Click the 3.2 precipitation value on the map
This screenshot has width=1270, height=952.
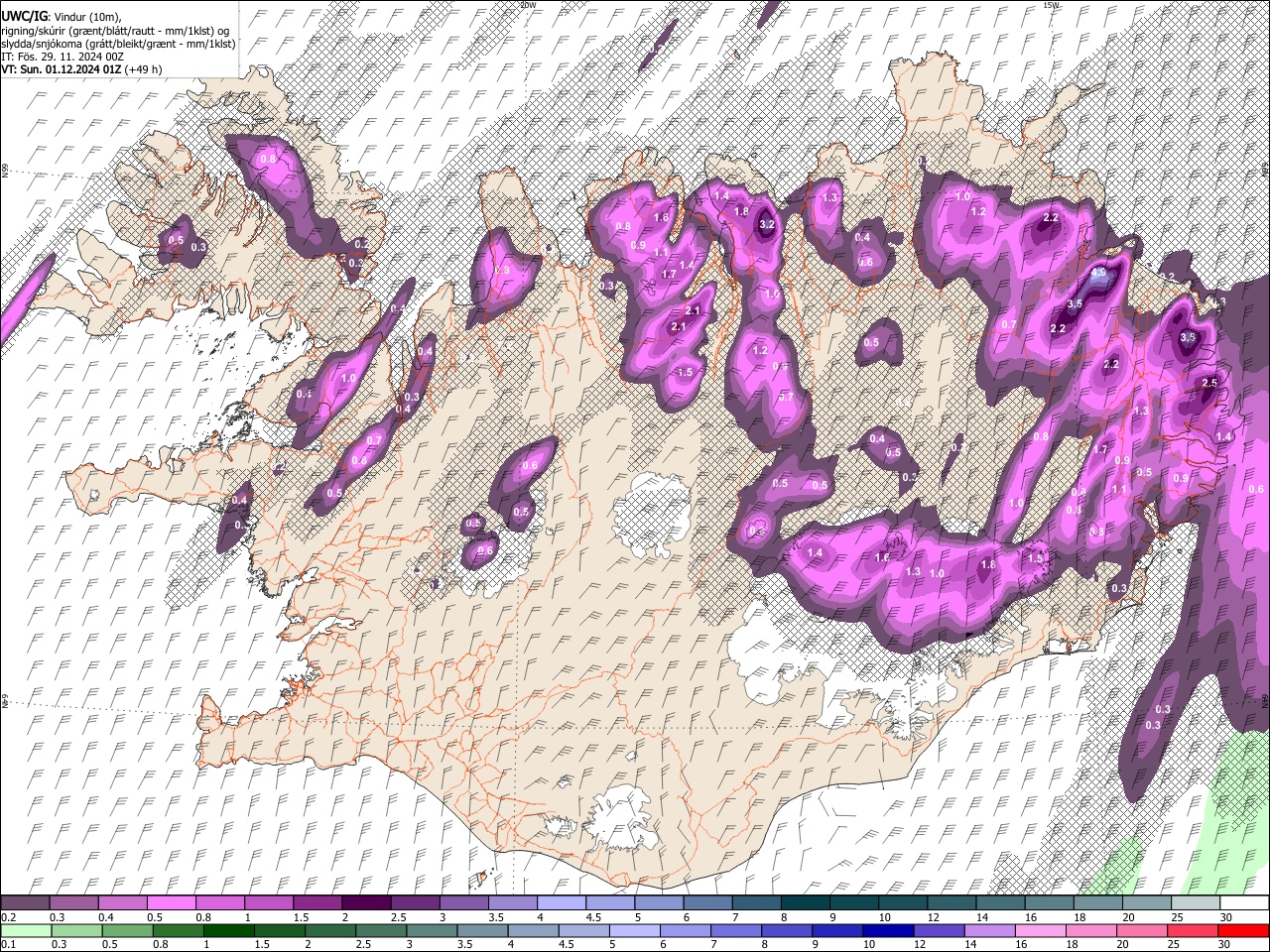766,225
